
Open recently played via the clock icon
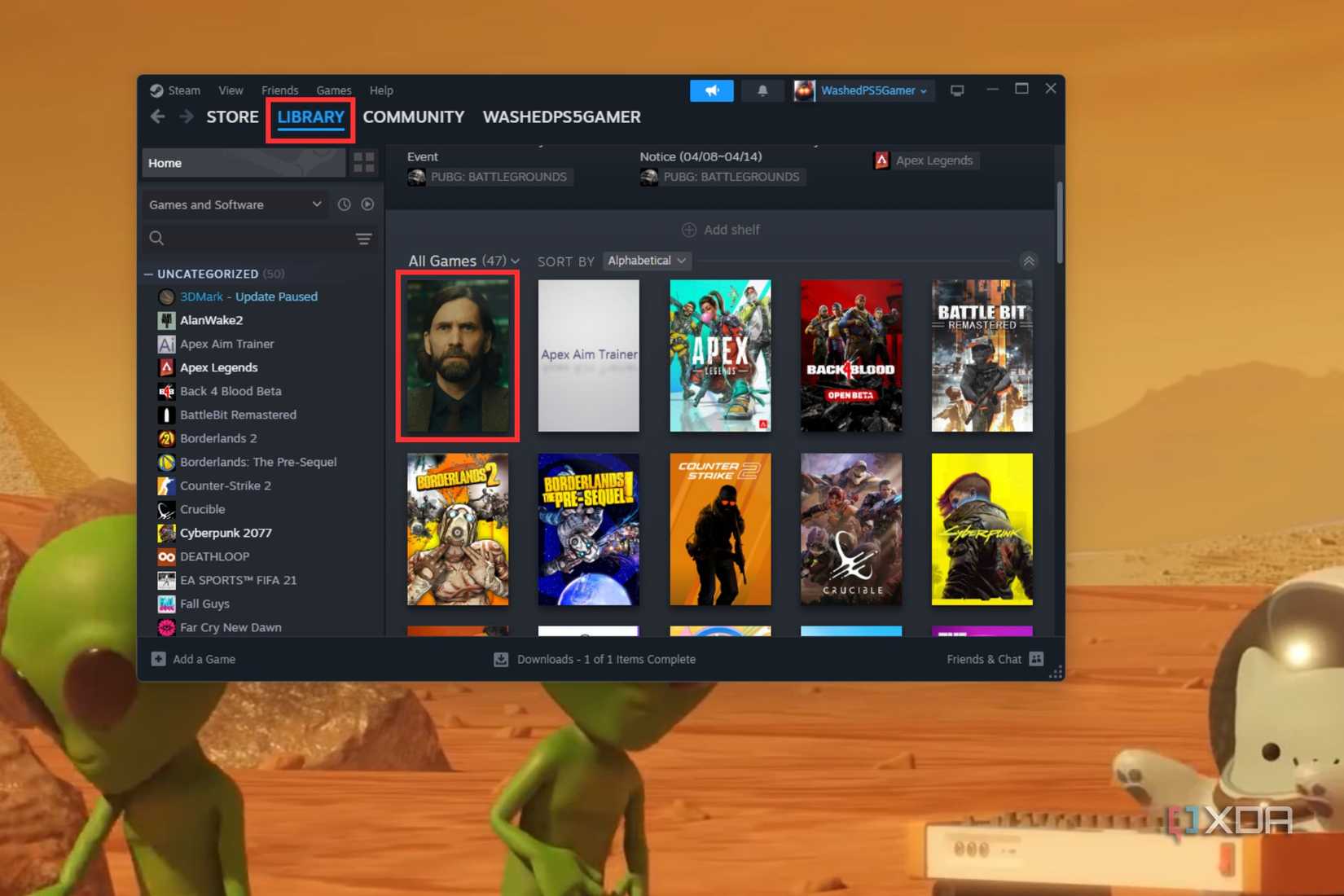(x=344, y=204)
